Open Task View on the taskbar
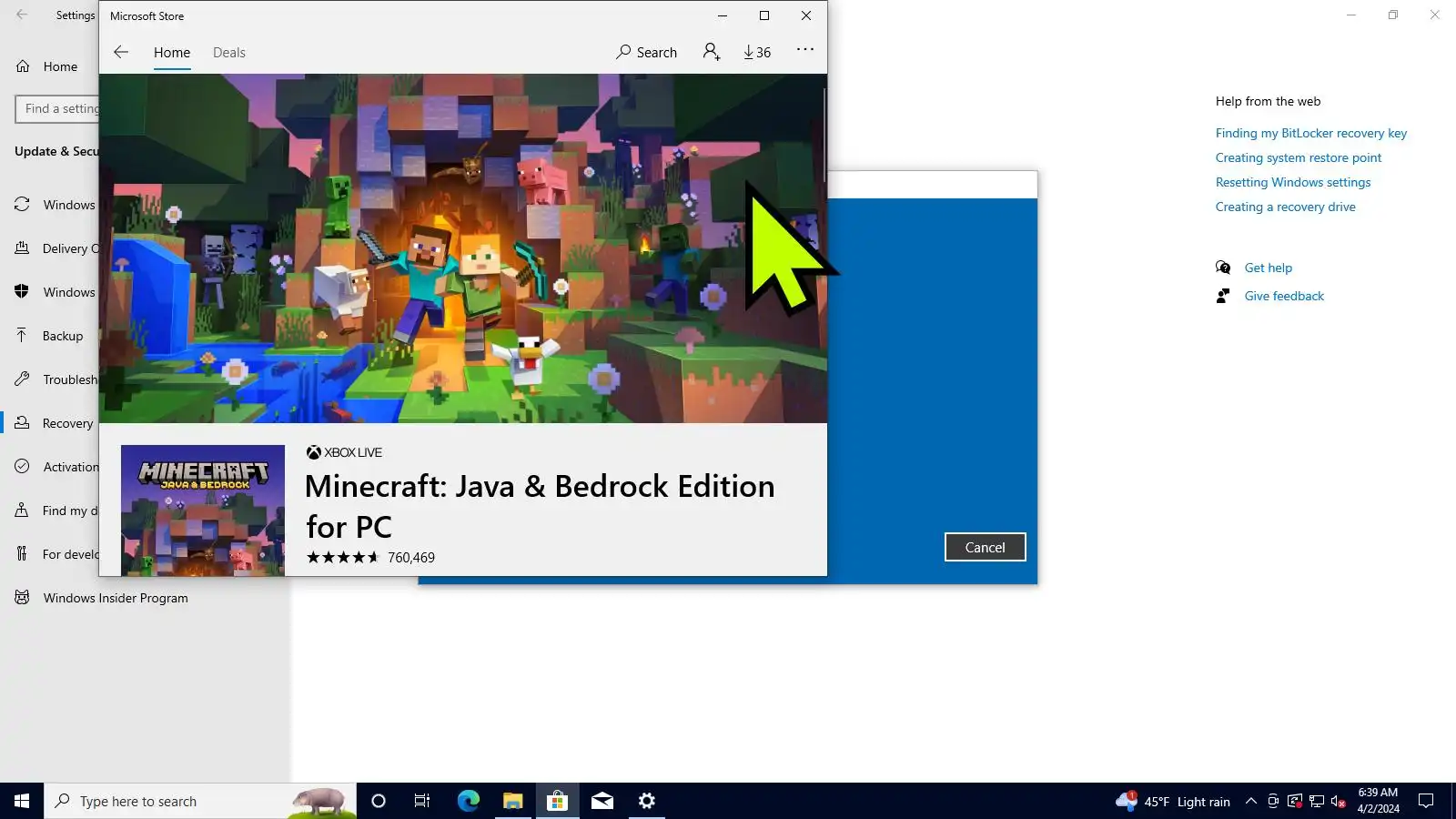This screenshot has height=819, width=1456. [x=422, y=801]
